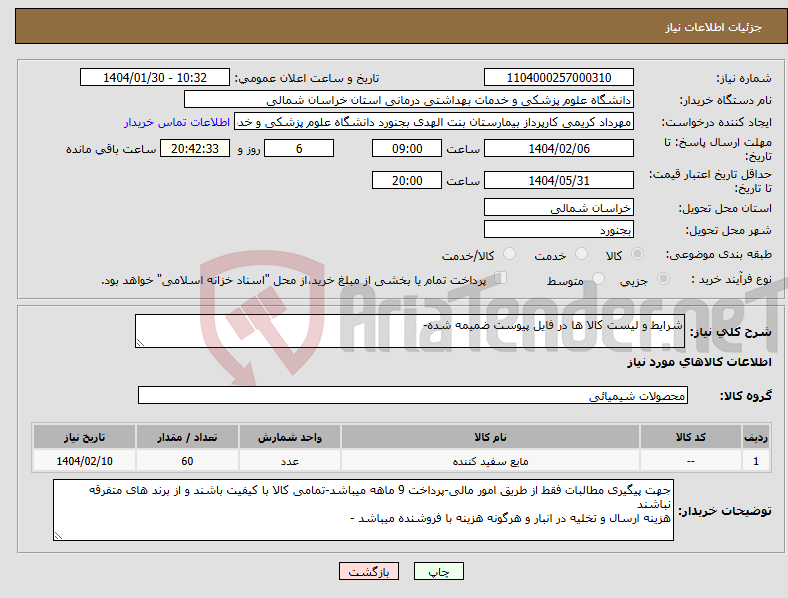The image size is (788, 598).
Task: Click the resize handle of description textarea
Action: (x=140, y=343)
